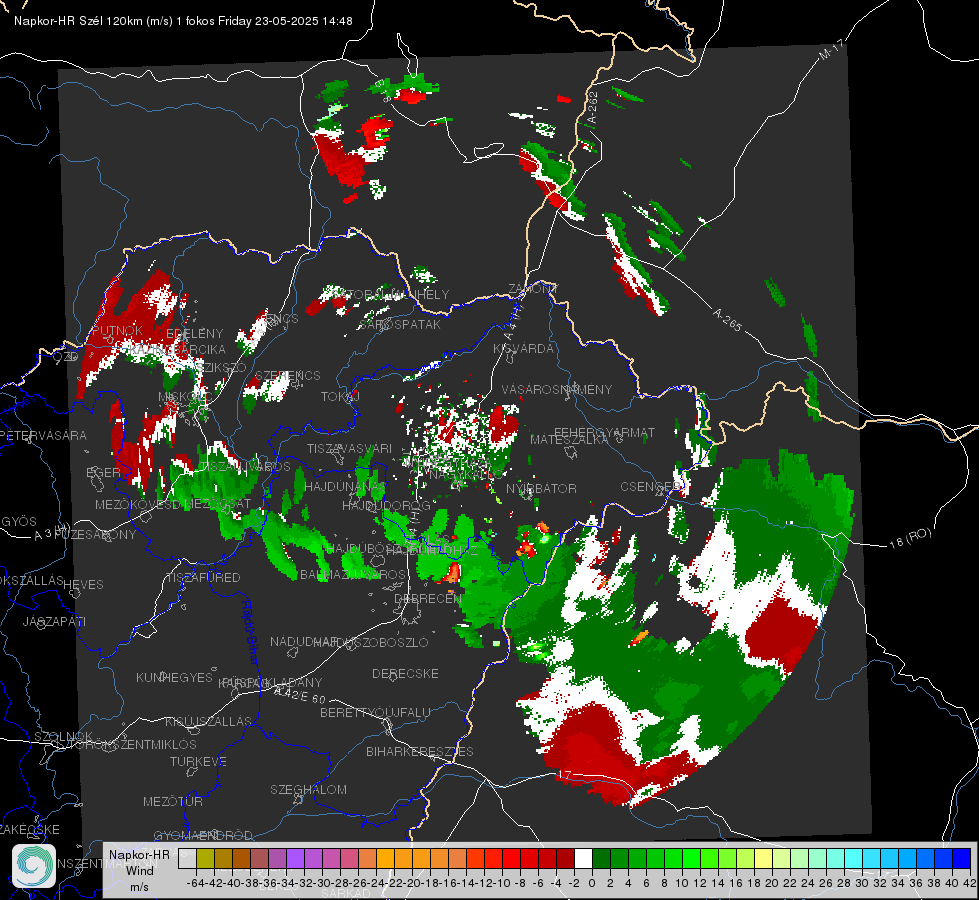
Task: Select the TOKAJ town label
Action: pos(340,397)
